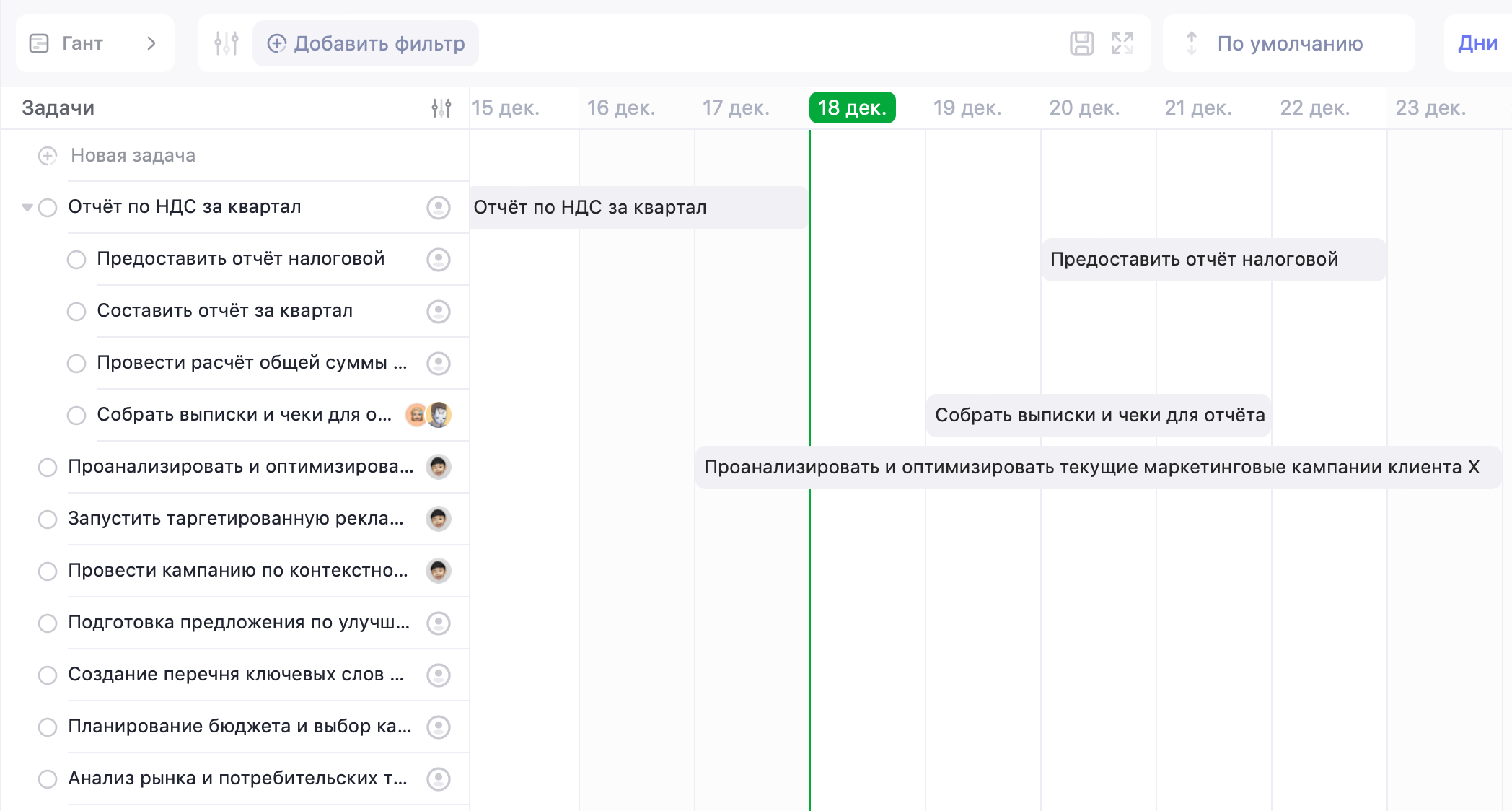Screen dimensions: 1512x811
Task: Switch timeline scale via Дни
Action: point(1476,43)
